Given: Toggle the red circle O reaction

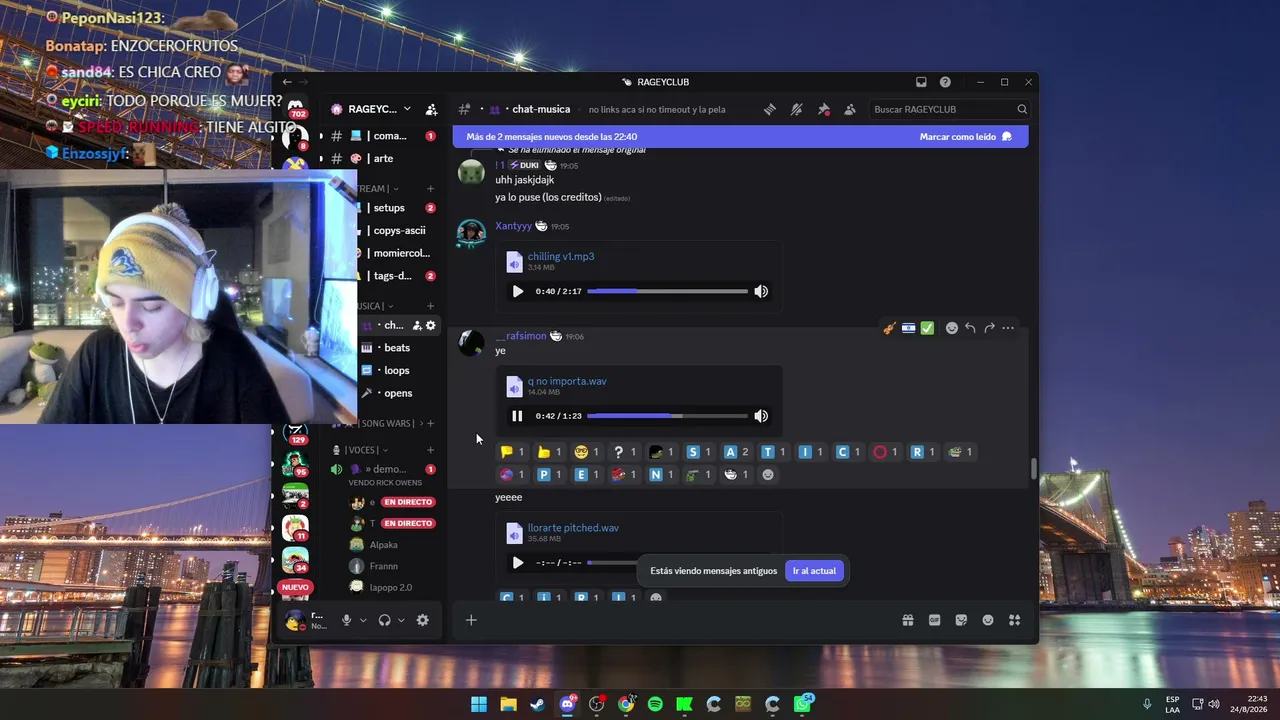Looking at the screenshot, I should point(886,452).
